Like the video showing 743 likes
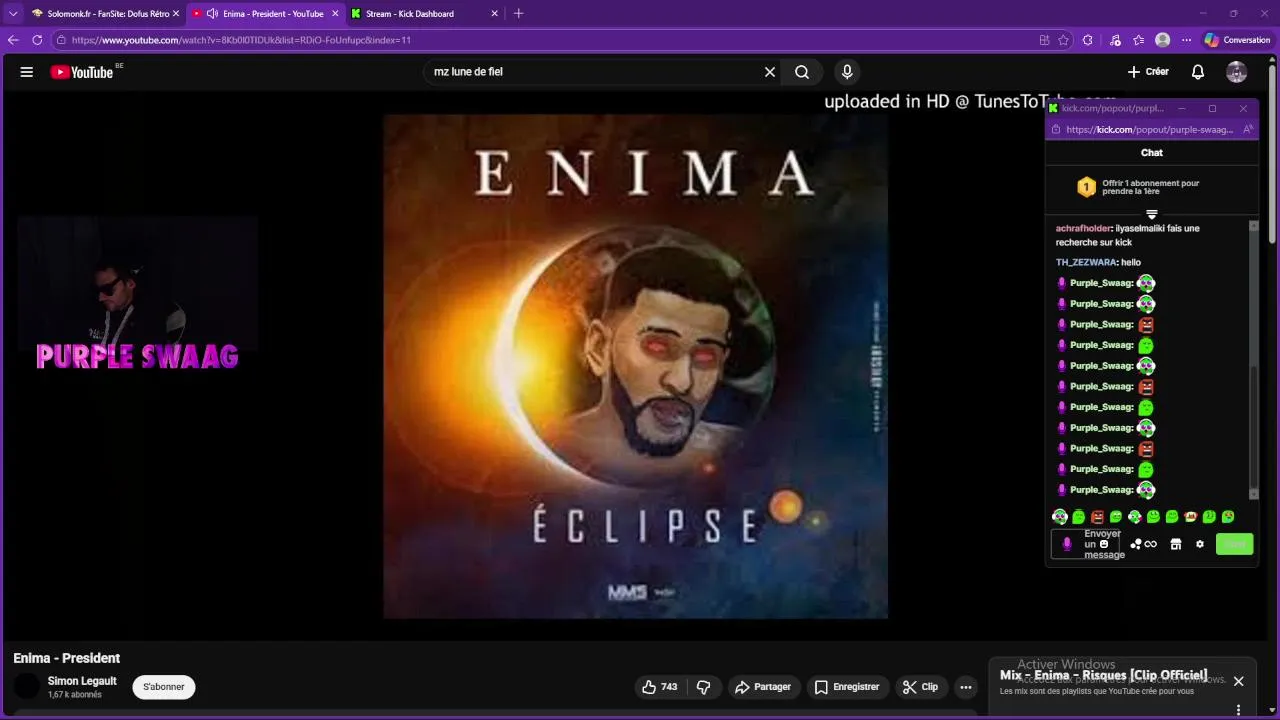 tap(659, 687)
